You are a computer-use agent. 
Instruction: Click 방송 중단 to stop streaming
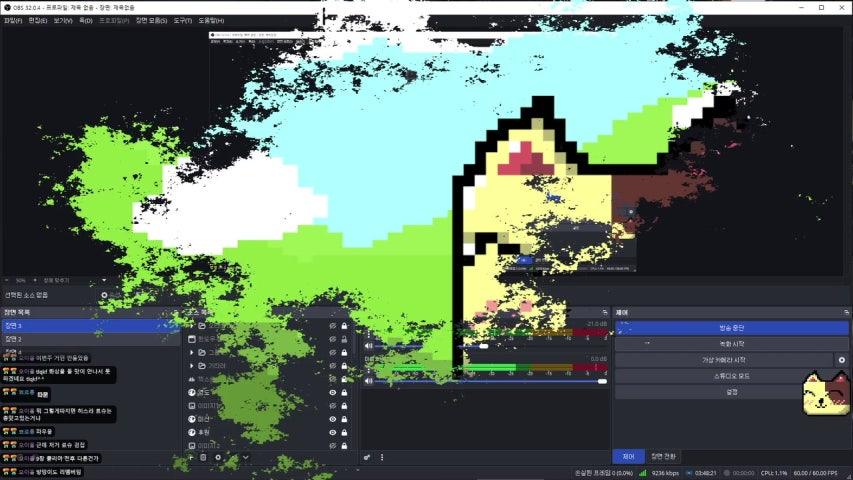pyautogui.click(x=732, y=328)
